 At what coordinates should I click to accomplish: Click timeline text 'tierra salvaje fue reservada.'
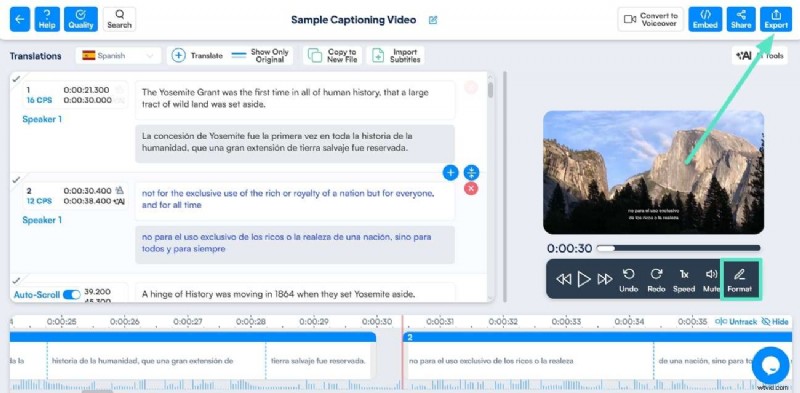318,361
